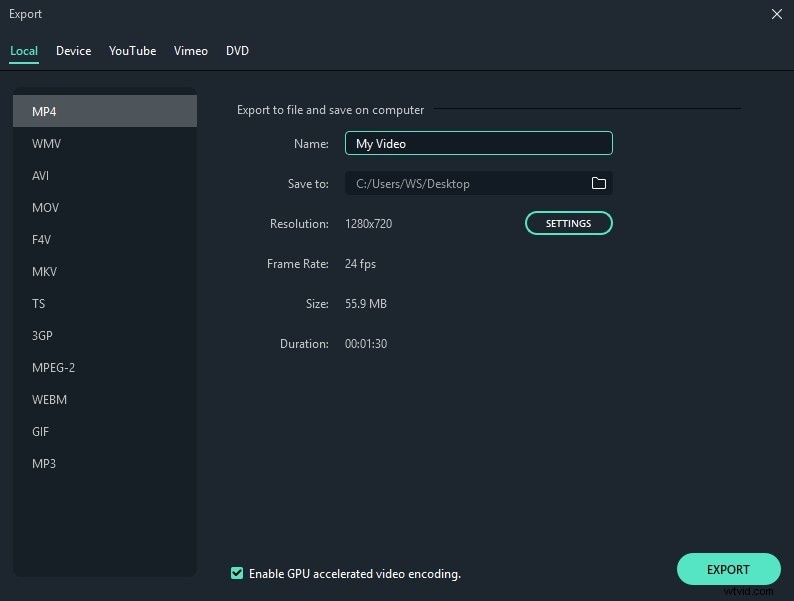
Task: Choose GIF as output format
Action: [105, 431]
